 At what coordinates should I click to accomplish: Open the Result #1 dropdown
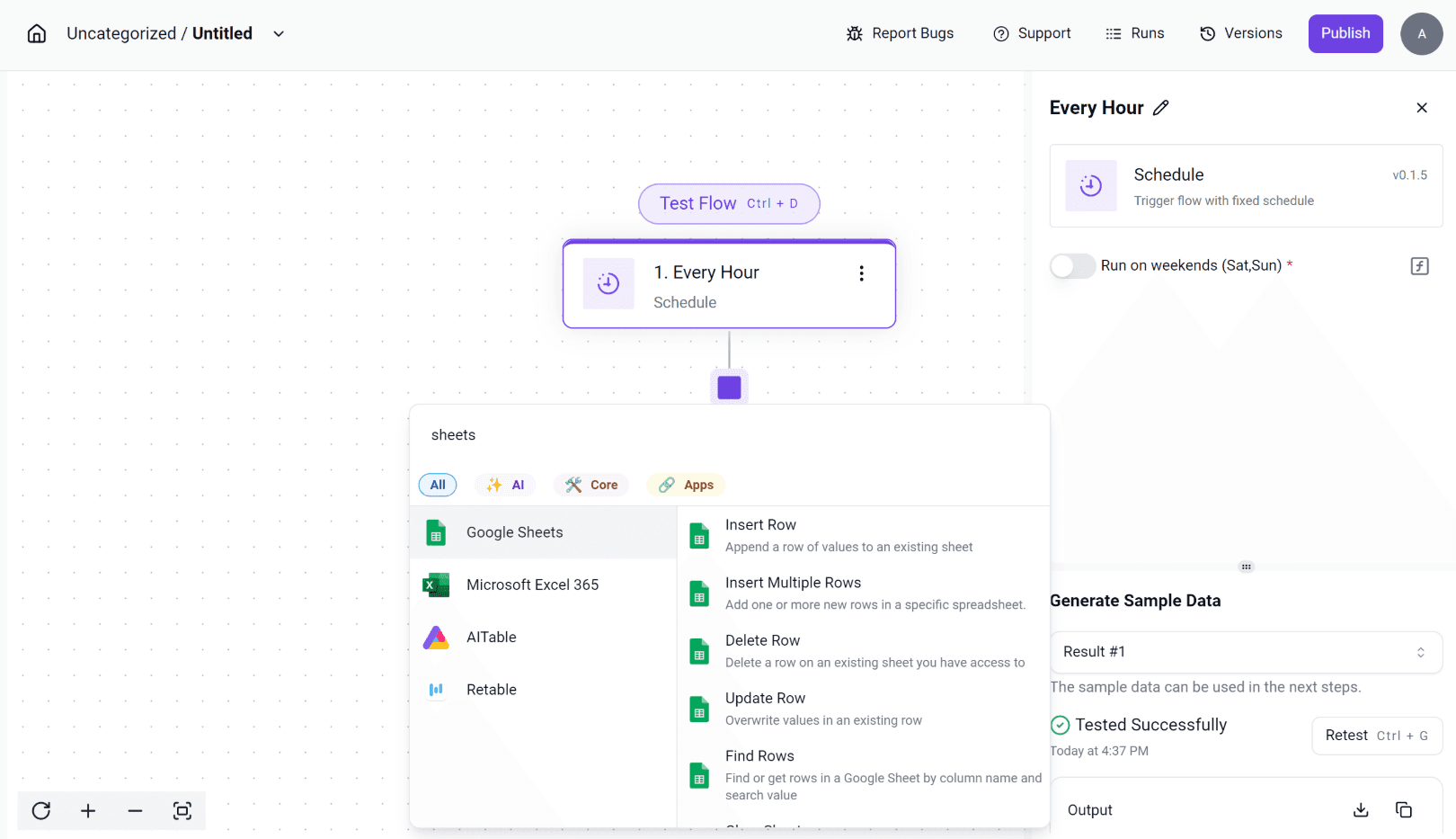point(1245,652)
